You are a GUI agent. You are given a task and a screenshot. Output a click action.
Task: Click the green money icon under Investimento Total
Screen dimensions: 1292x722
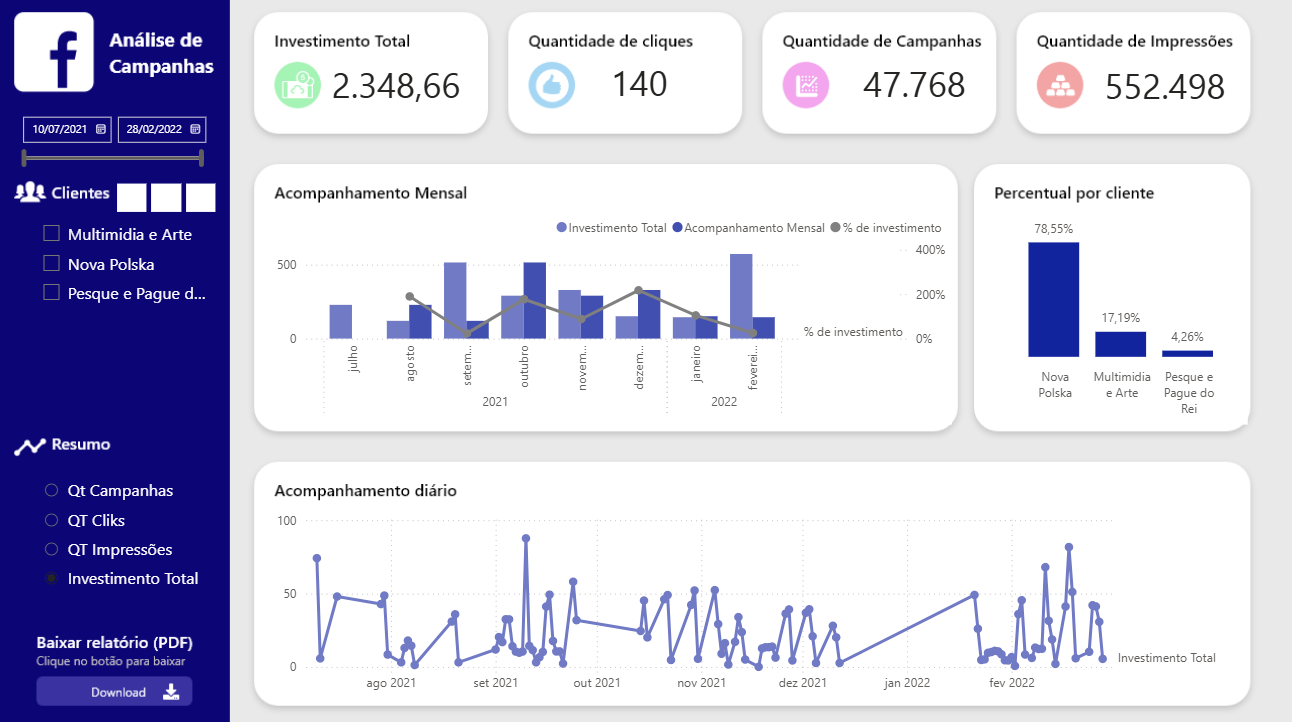(297, 86)
